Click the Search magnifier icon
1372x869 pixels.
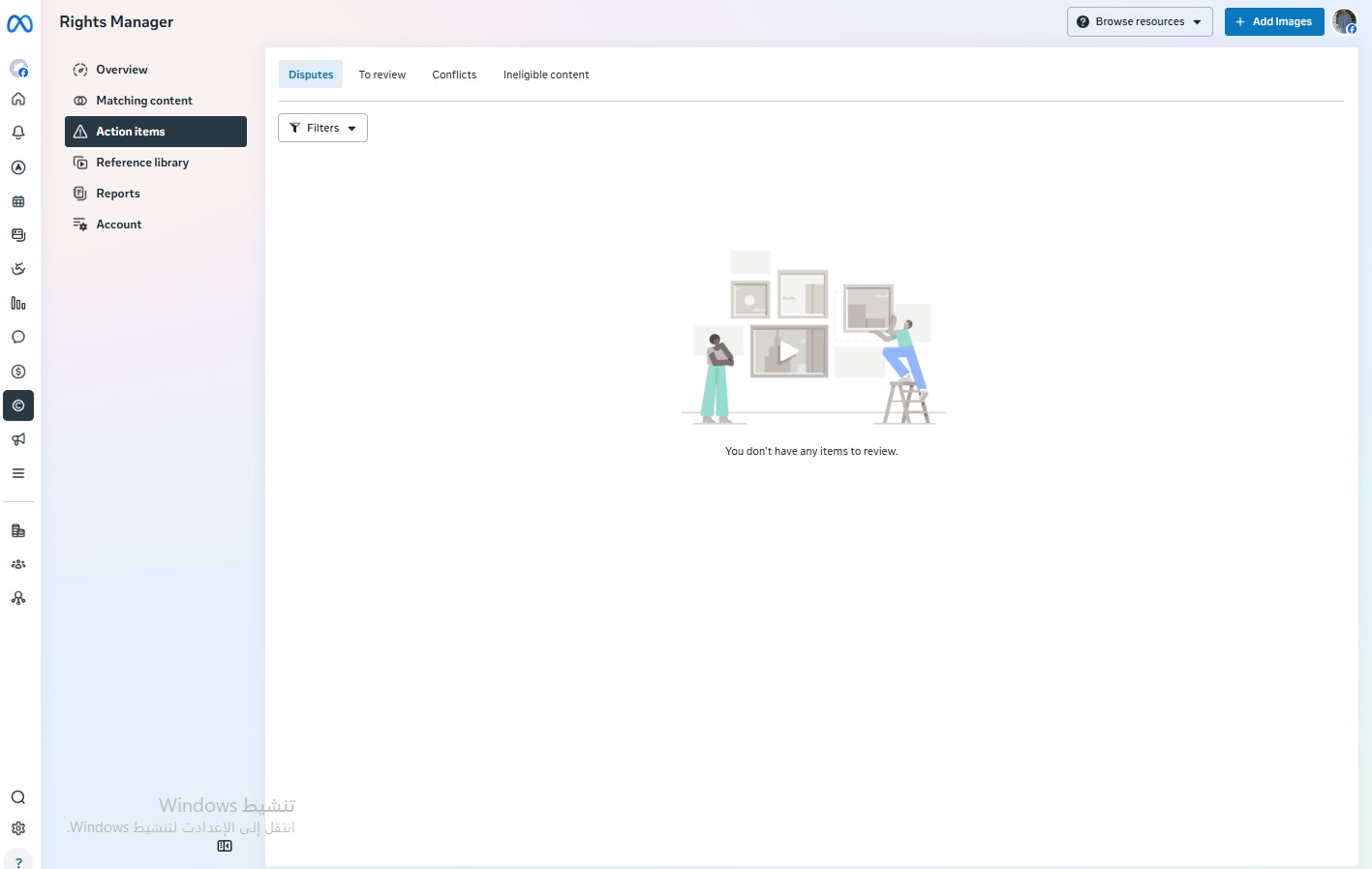click(18, 797)
